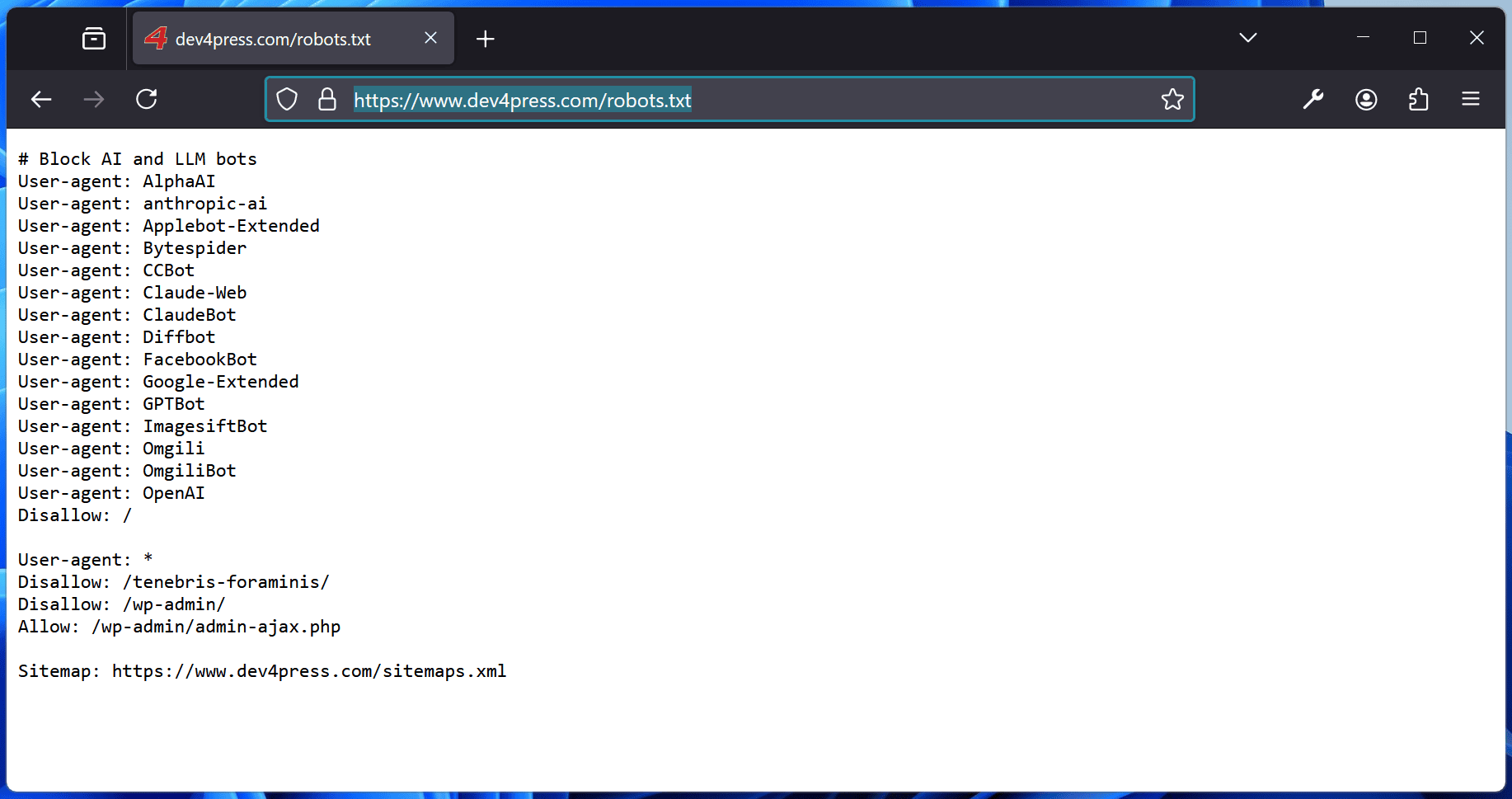The height and width of the screenshot is (799, 1512).
Task: Click the 'GPTBot' user-agent text
Action: coord(173,404)
